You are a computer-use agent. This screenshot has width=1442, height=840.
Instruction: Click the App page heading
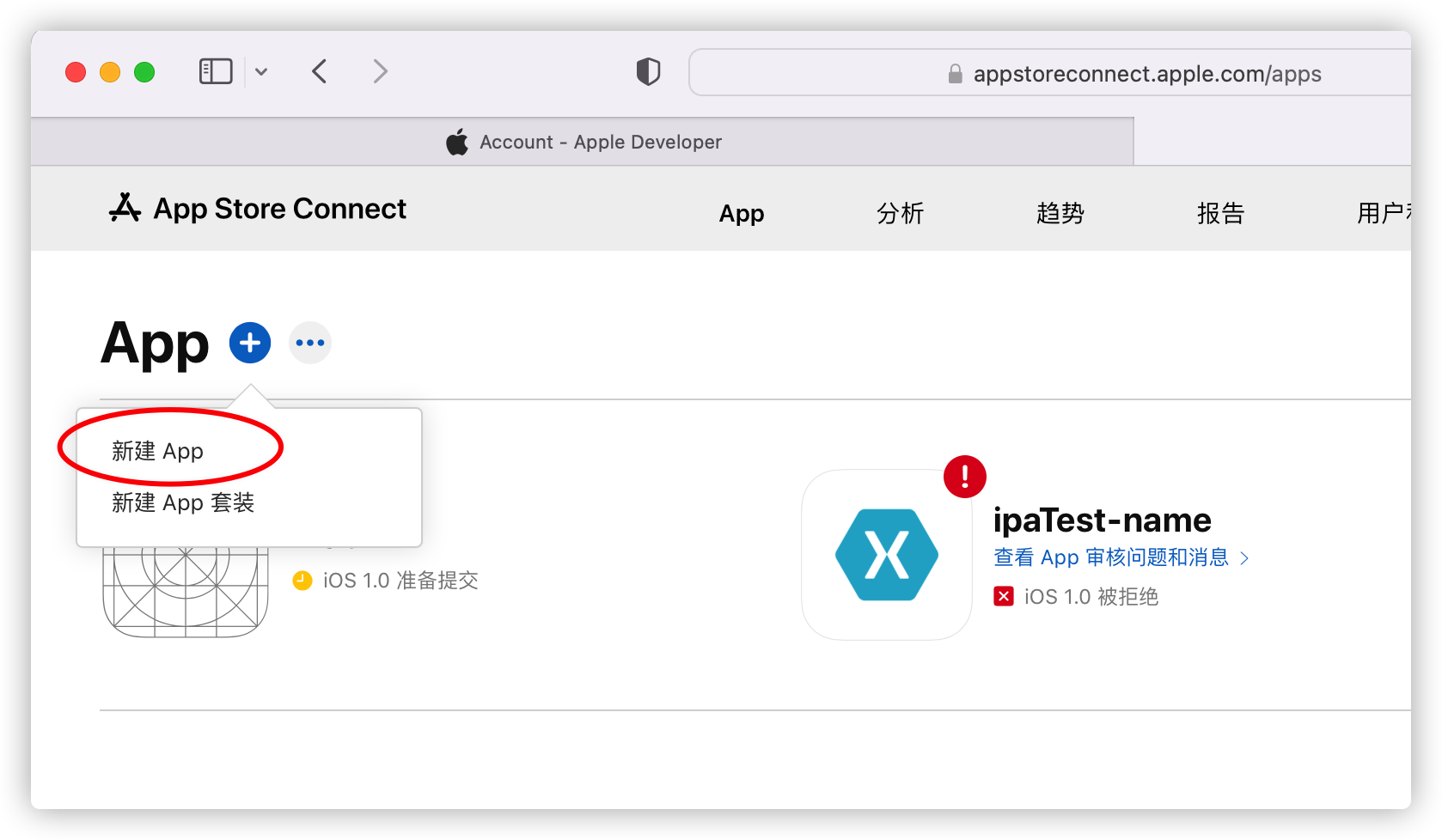coord(155,344)
